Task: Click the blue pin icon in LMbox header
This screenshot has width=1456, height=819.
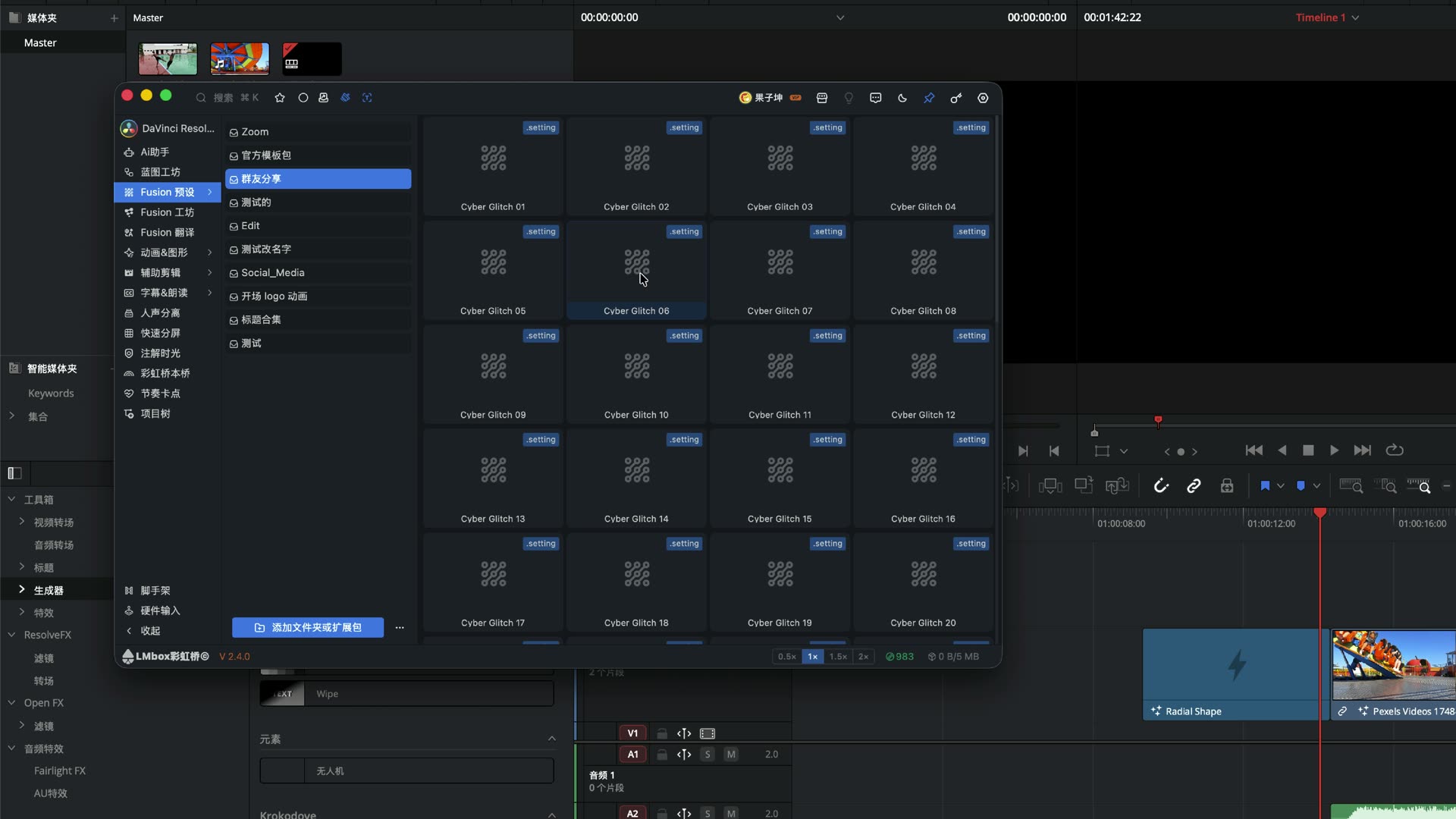Action: 929,98
